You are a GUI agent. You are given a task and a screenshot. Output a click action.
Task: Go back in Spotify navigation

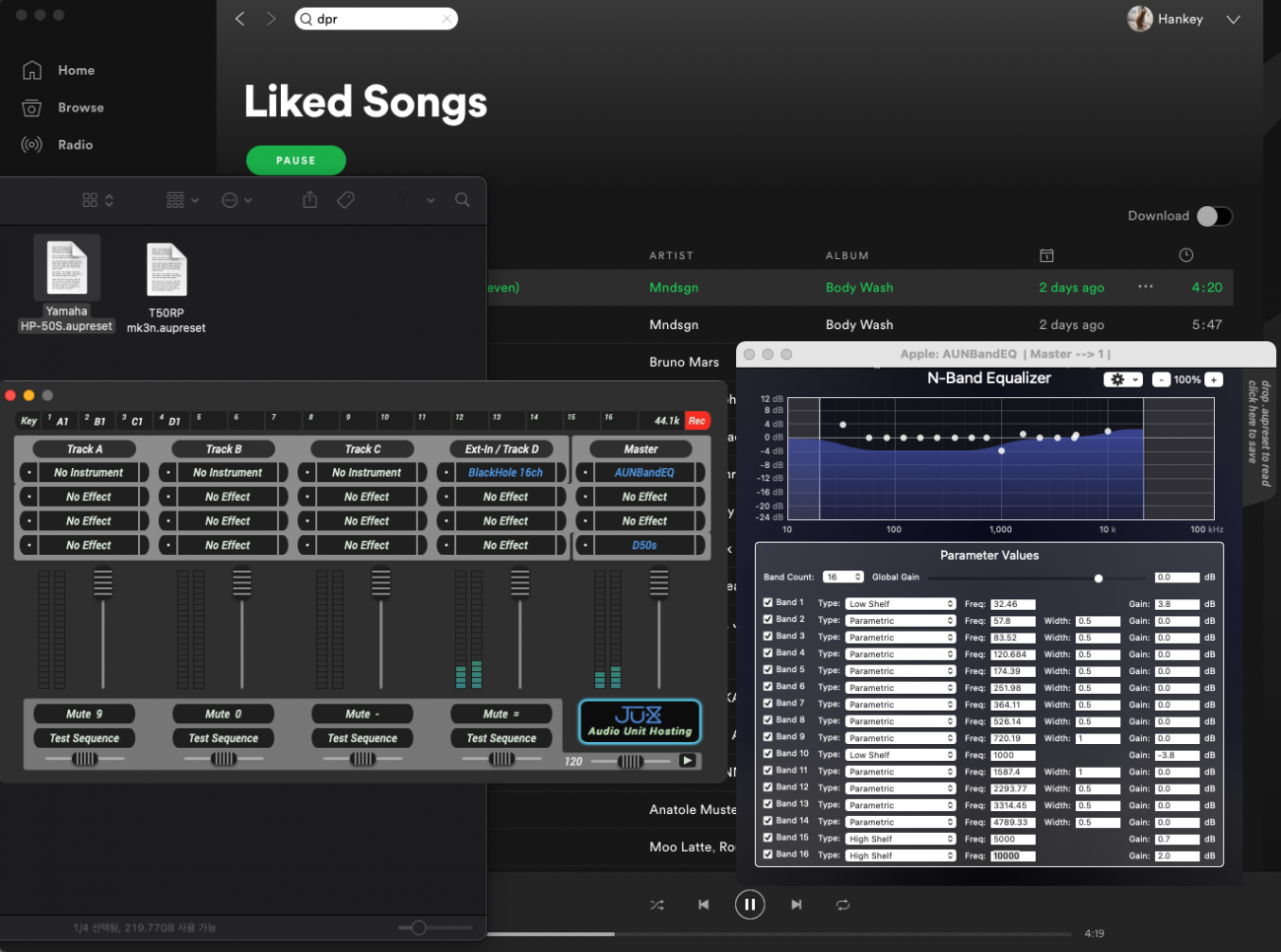coord(239,19)
